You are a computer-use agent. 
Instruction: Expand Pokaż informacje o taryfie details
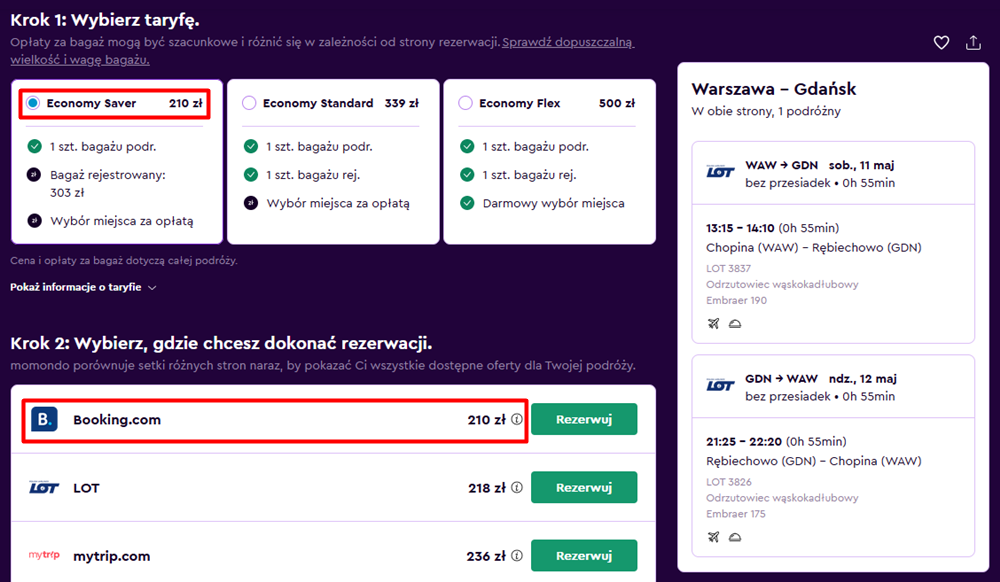83,287
